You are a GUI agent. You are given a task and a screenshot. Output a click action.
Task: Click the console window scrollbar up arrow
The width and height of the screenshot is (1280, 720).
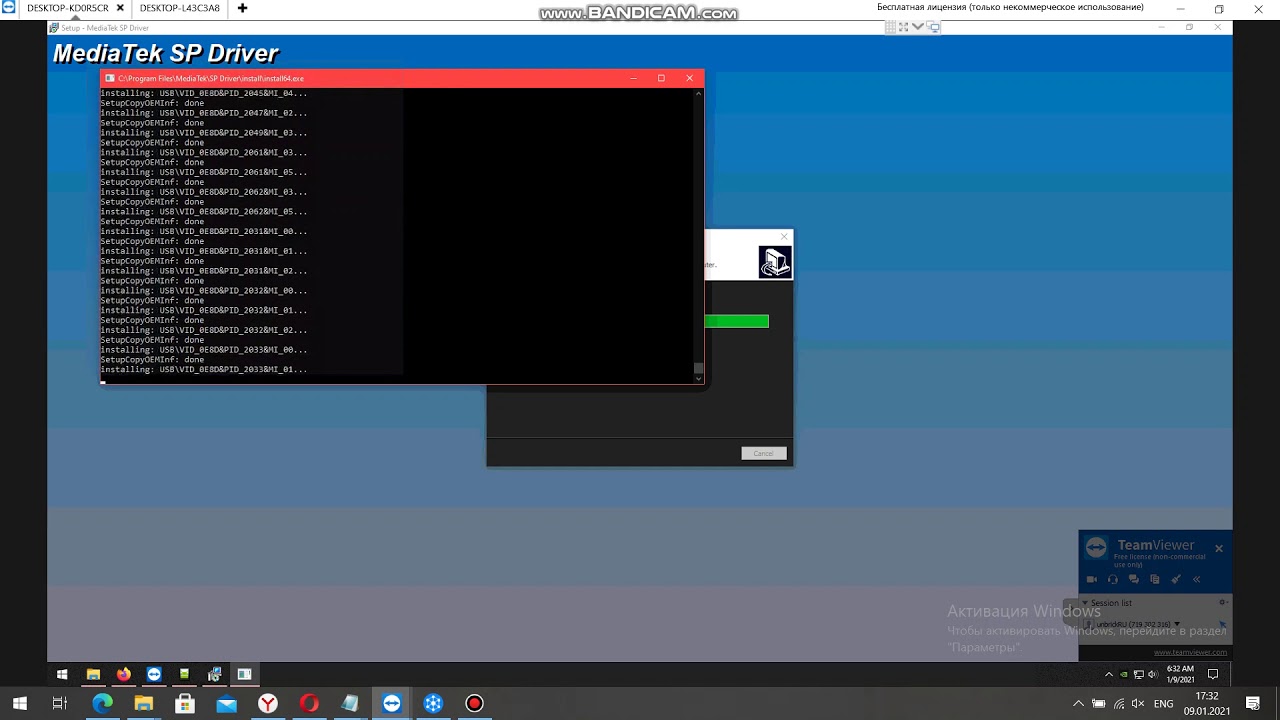tap(699, 93)
